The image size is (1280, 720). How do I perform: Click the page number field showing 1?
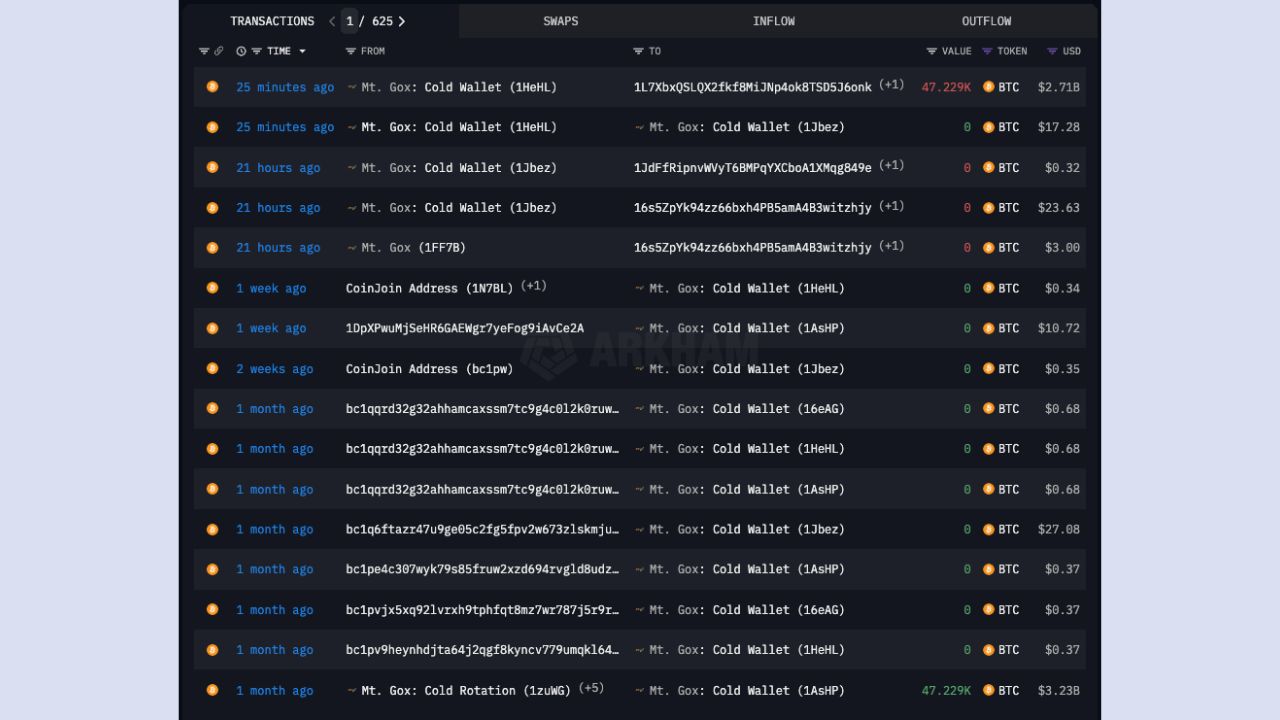(x=349, y=21)
